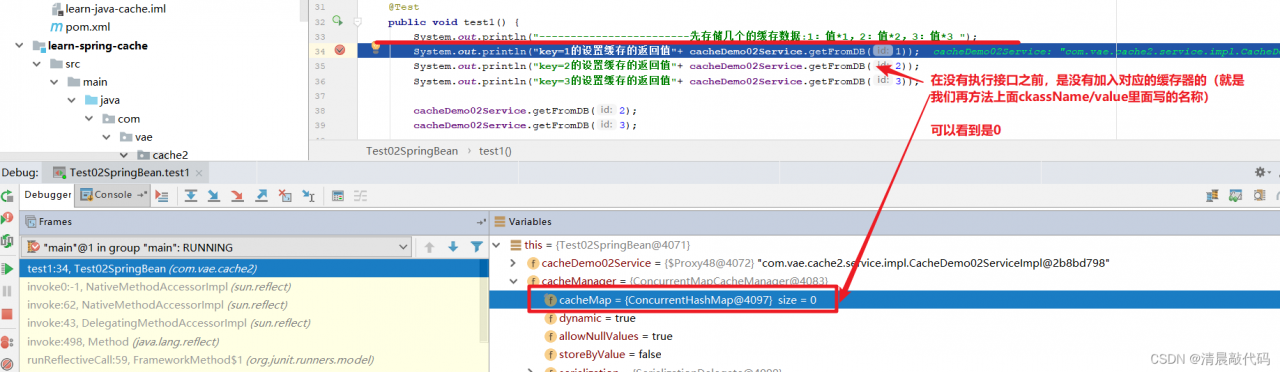1280x372 pixels.
Task: Click the Step Over icon
Action: (190, 195)
